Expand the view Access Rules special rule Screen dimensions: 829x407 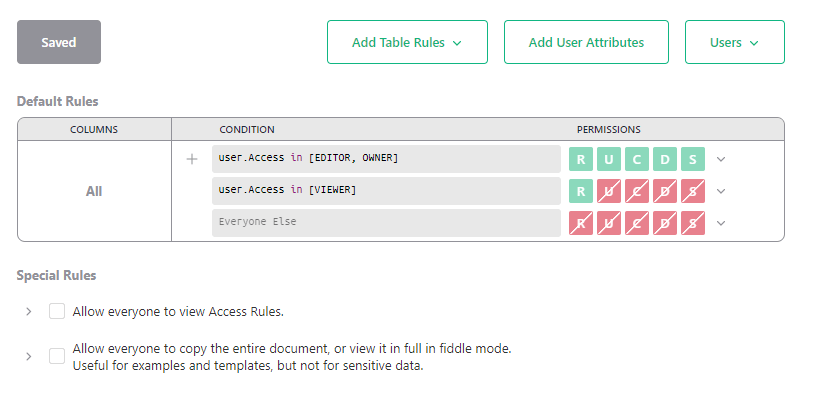pyautogui.click(x=29, y=311)
